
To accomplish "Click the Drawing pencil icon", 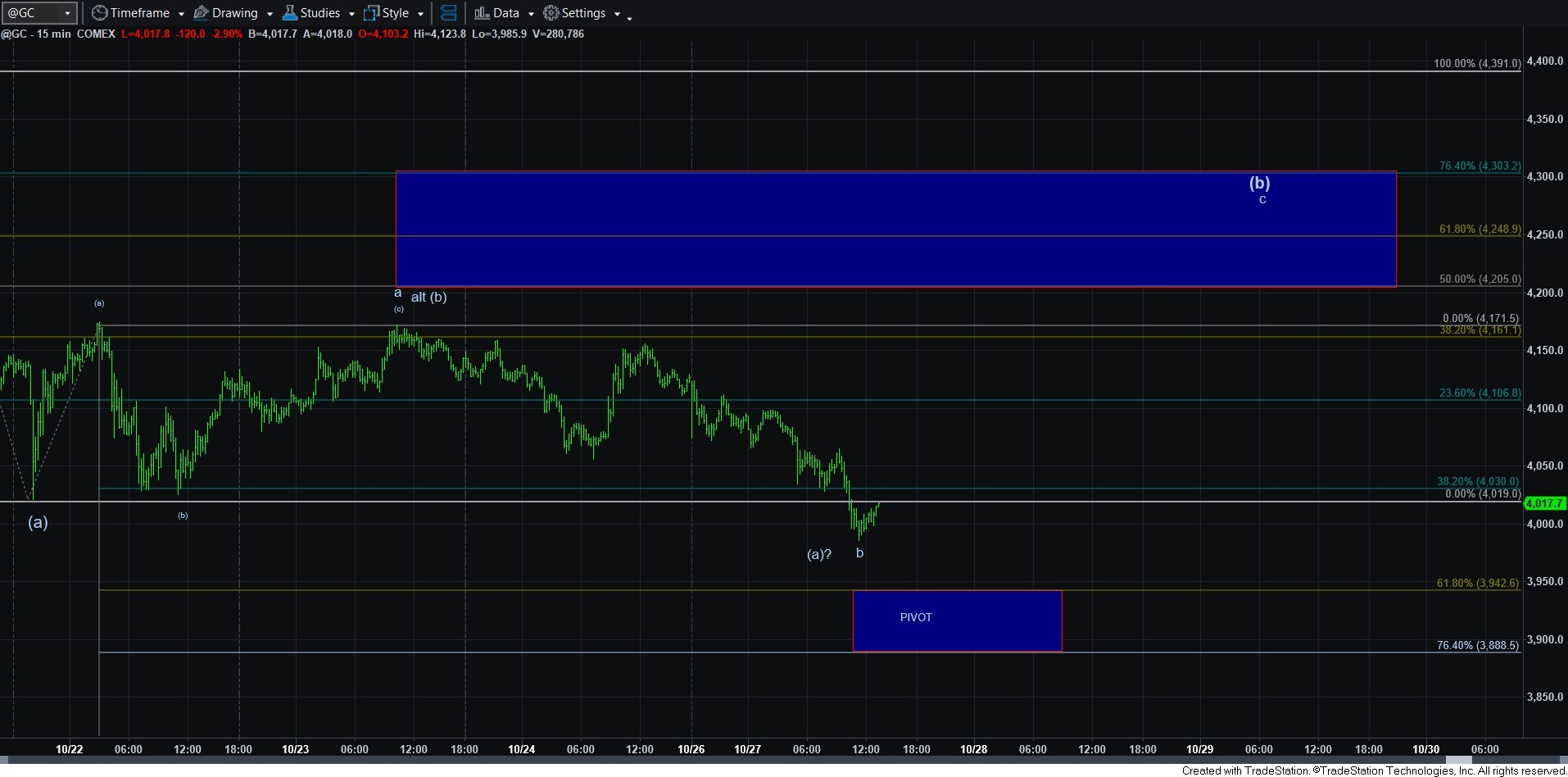I will pos(201,13).
